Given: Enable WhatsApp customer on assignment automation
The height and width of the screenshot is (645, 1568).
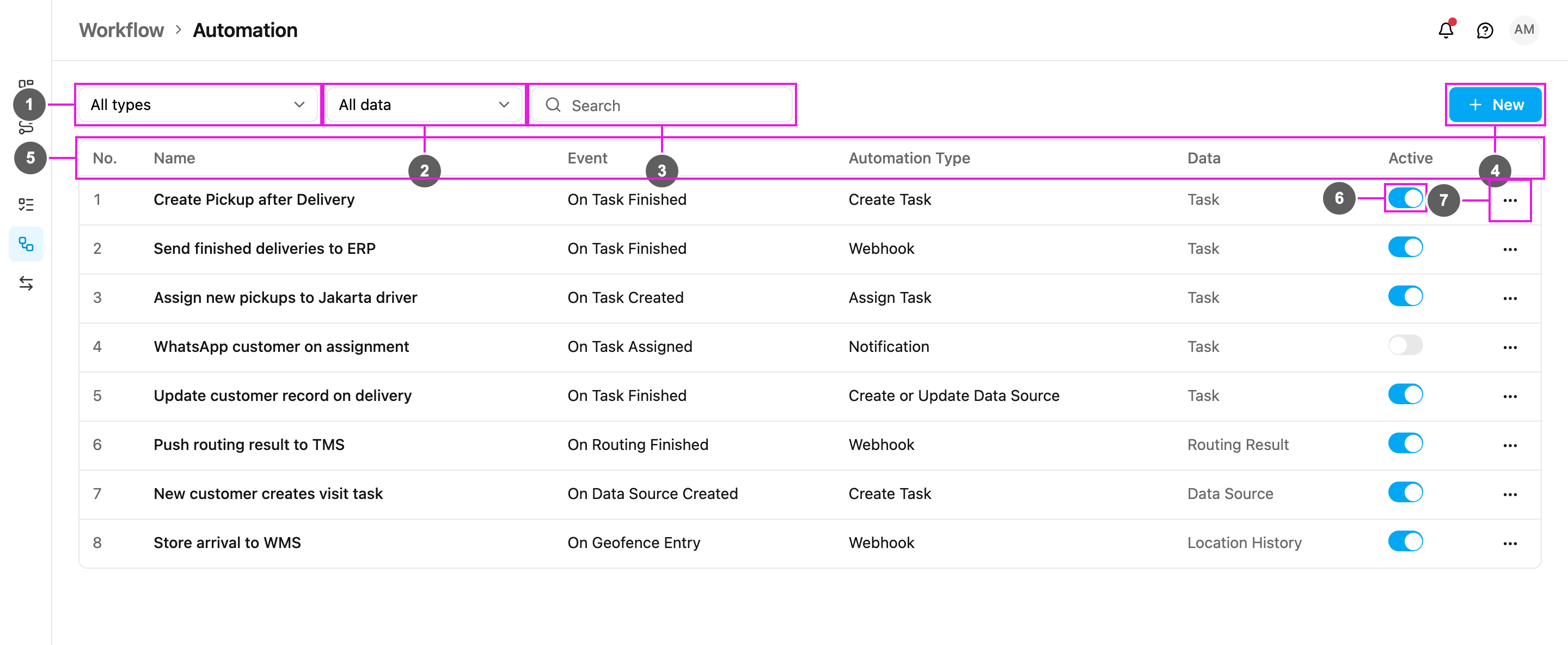Looking at the screenshot, I should point(1405,345).
